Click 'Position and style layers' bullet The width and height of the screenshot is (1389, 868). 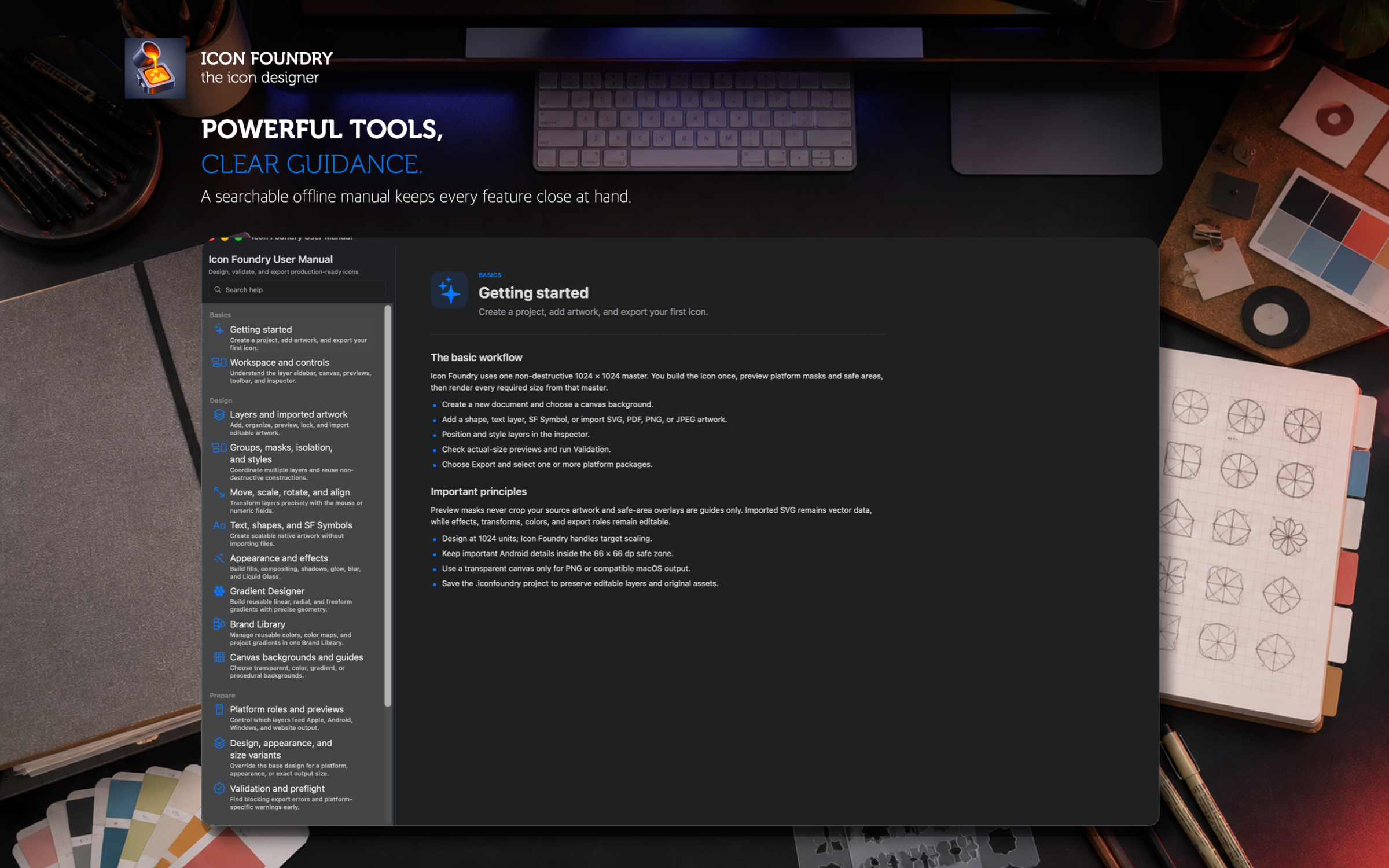tap(516, 434)
